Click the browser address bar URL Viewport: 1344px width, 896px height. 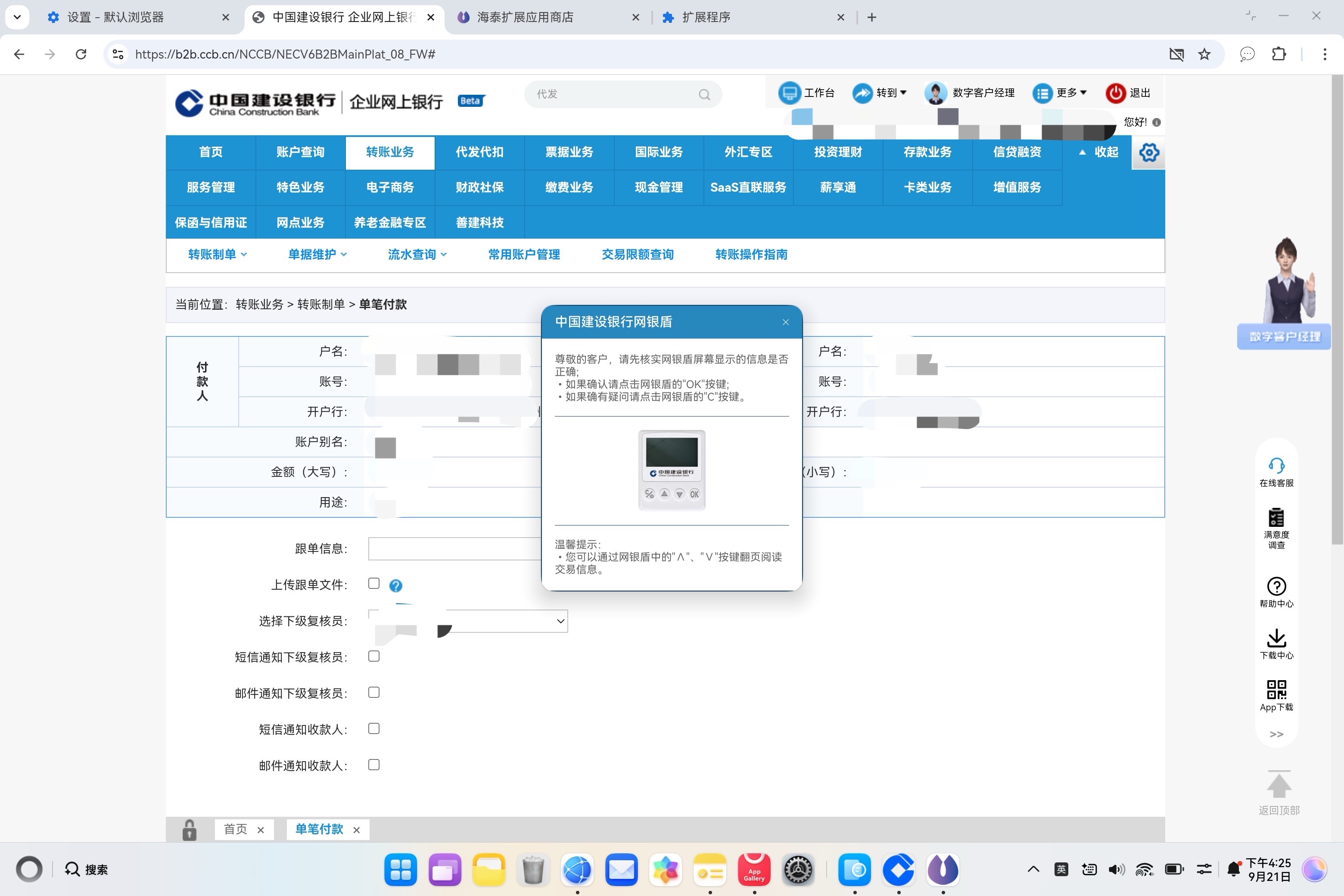(285, 54)
